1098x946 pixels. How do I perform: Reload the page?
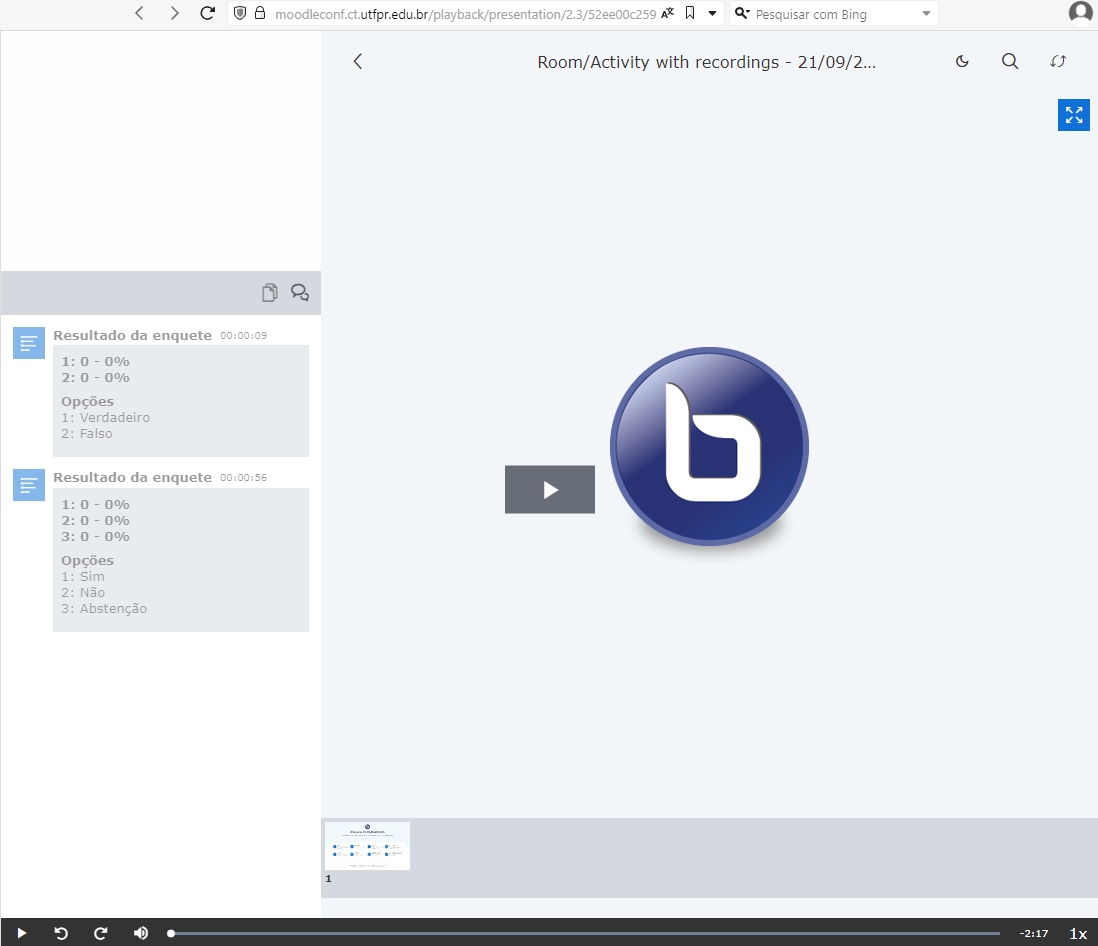pyautogui.click(x=207, y=13)
